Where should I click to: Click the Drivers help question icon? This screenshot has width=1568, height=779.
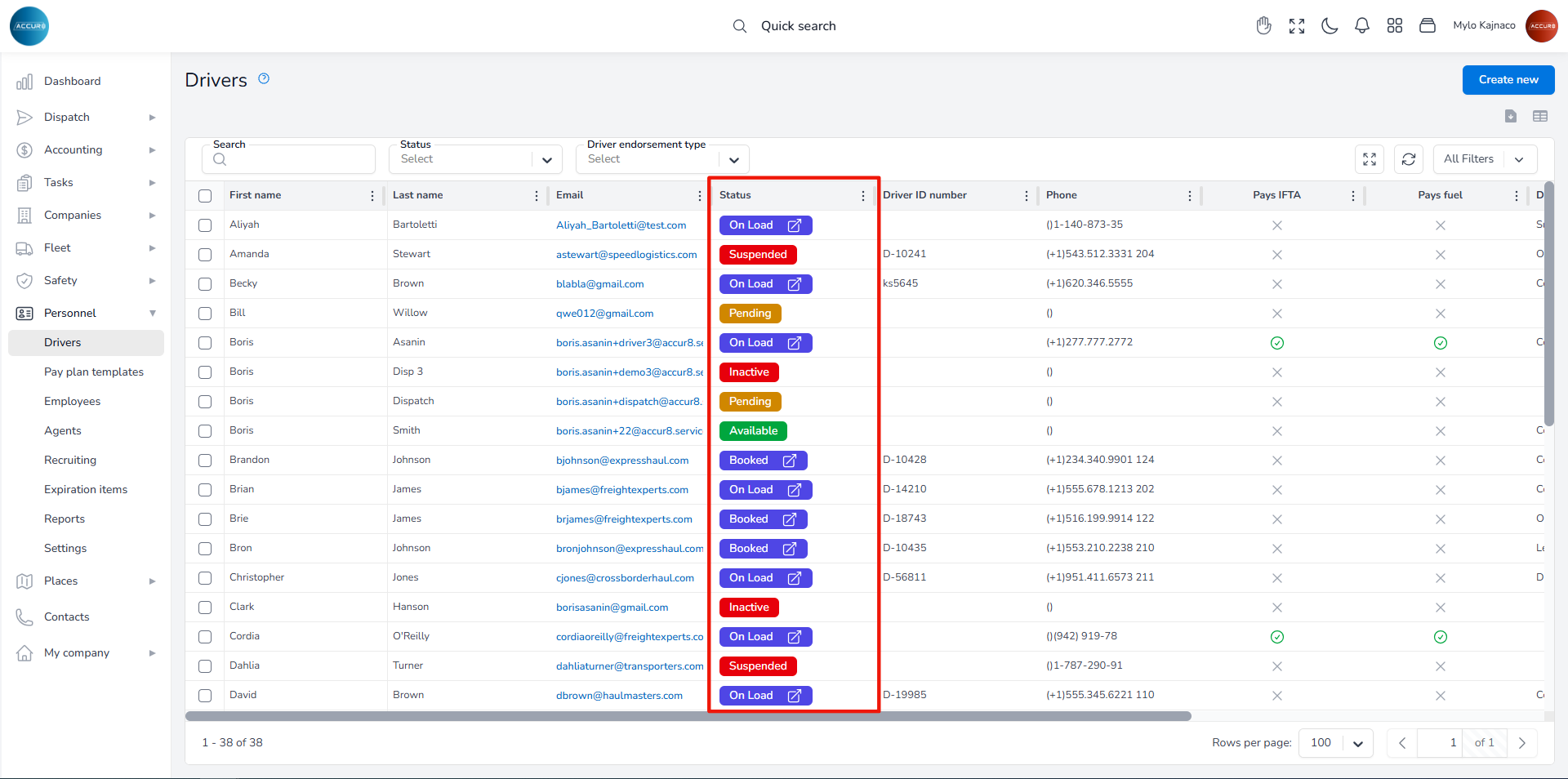coord(264,78)
